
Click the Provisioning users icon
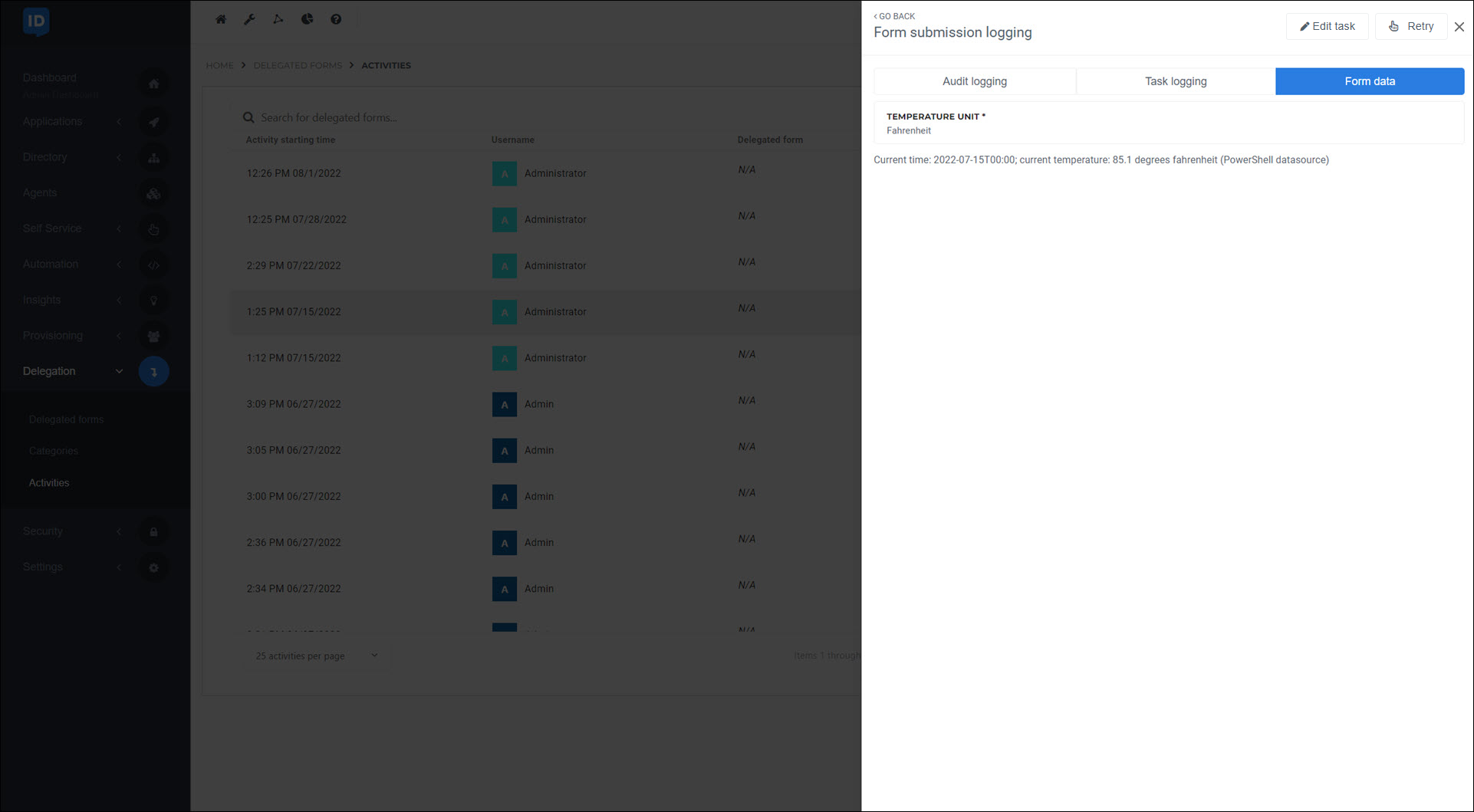[153, 336]
